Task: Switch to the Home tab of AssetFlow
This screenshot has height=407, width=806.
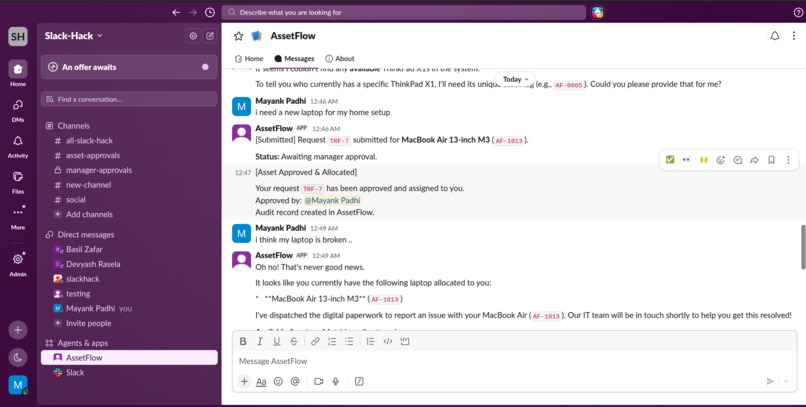Action: 249,59
